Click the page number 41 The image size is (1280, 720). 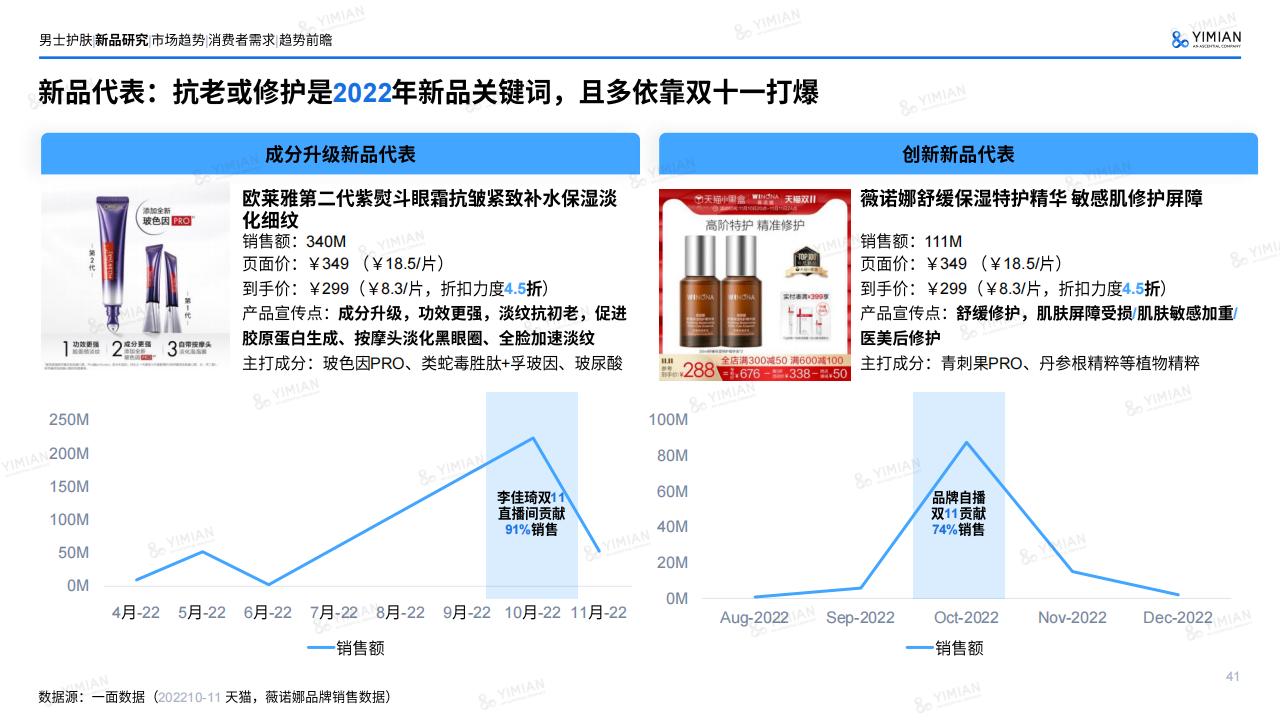[x=1233, y=677]
